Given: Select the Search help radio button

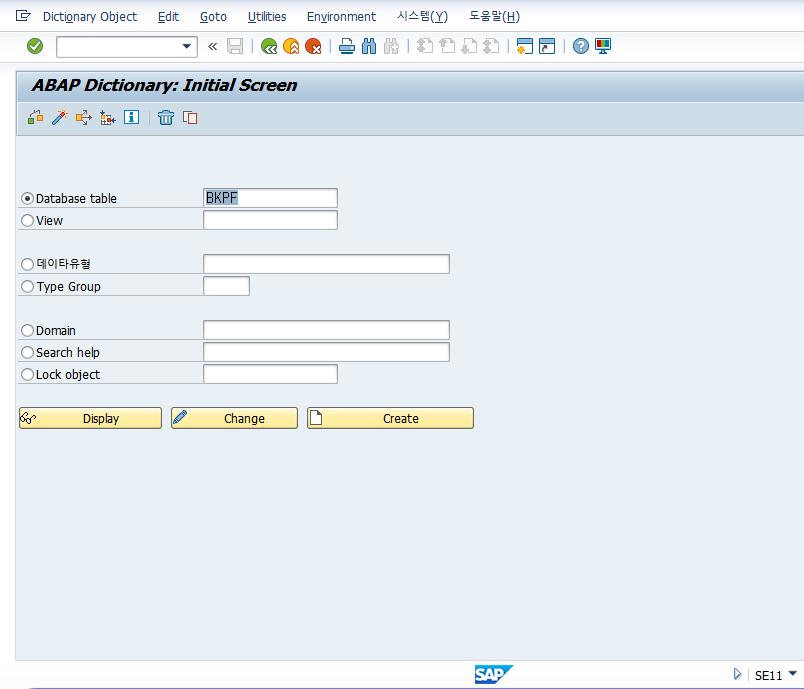Looking at the screenshot, I should tap(27, 352).
